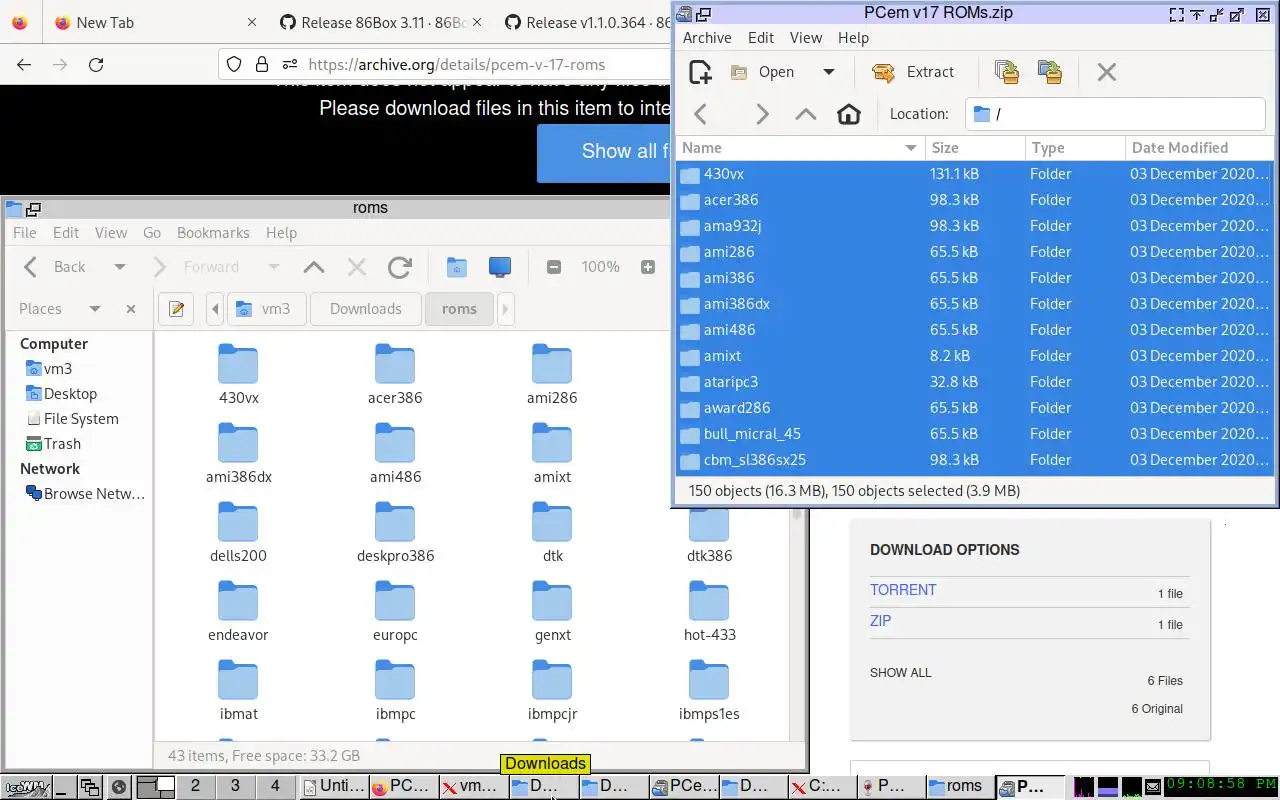The width and height of the screenshot is (1280, 800).
Task: Open Computer location from file manager toolbar
Action: 499,267
